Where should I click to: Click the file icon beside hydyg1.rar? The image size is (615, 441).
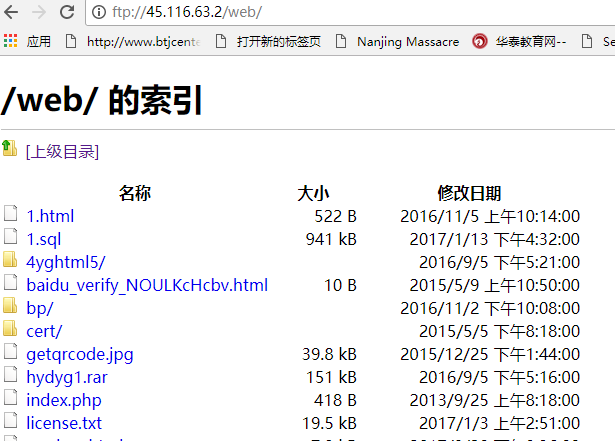[11, 374]
